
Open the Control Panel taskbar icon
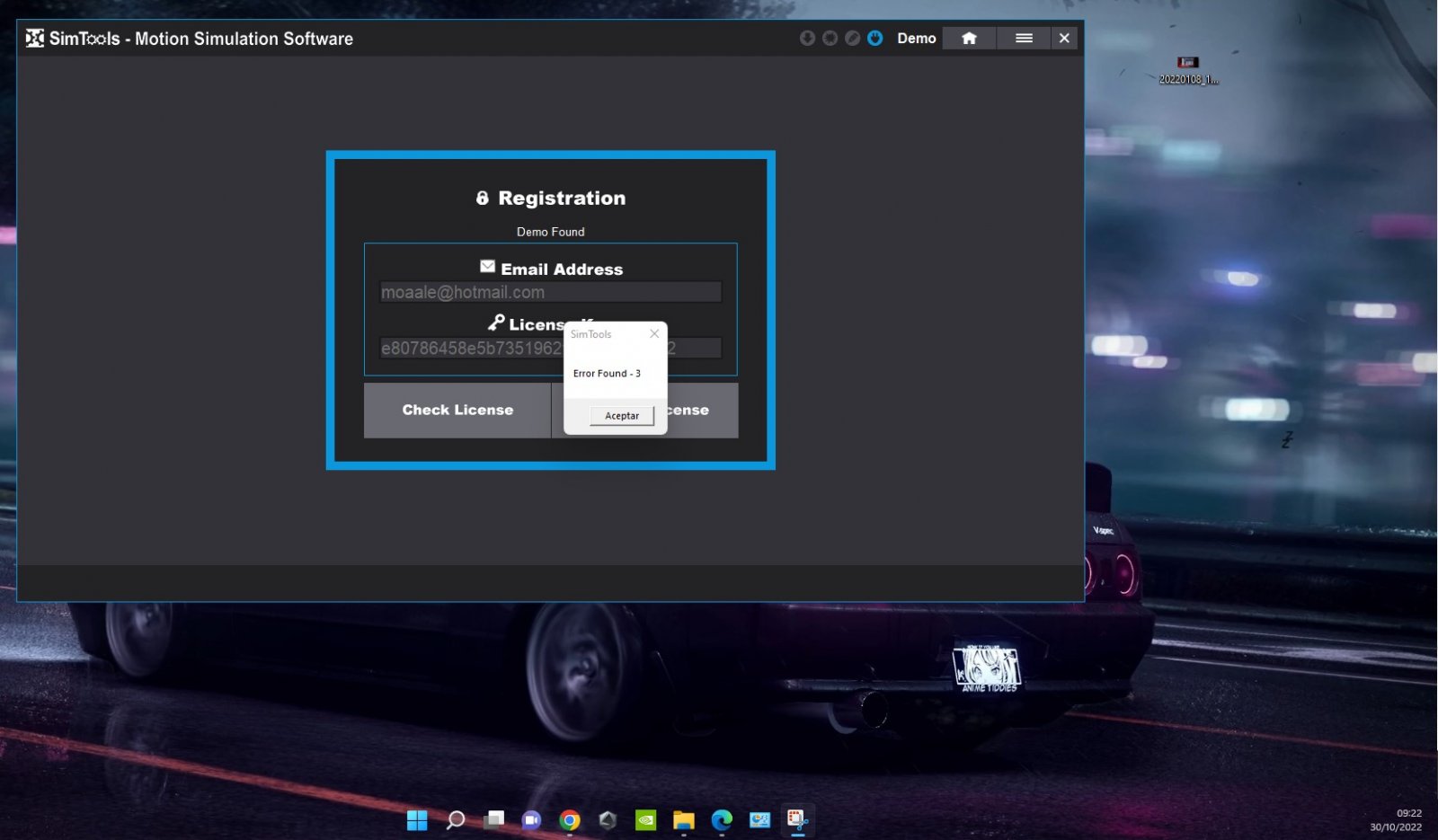tap(759, 819)
